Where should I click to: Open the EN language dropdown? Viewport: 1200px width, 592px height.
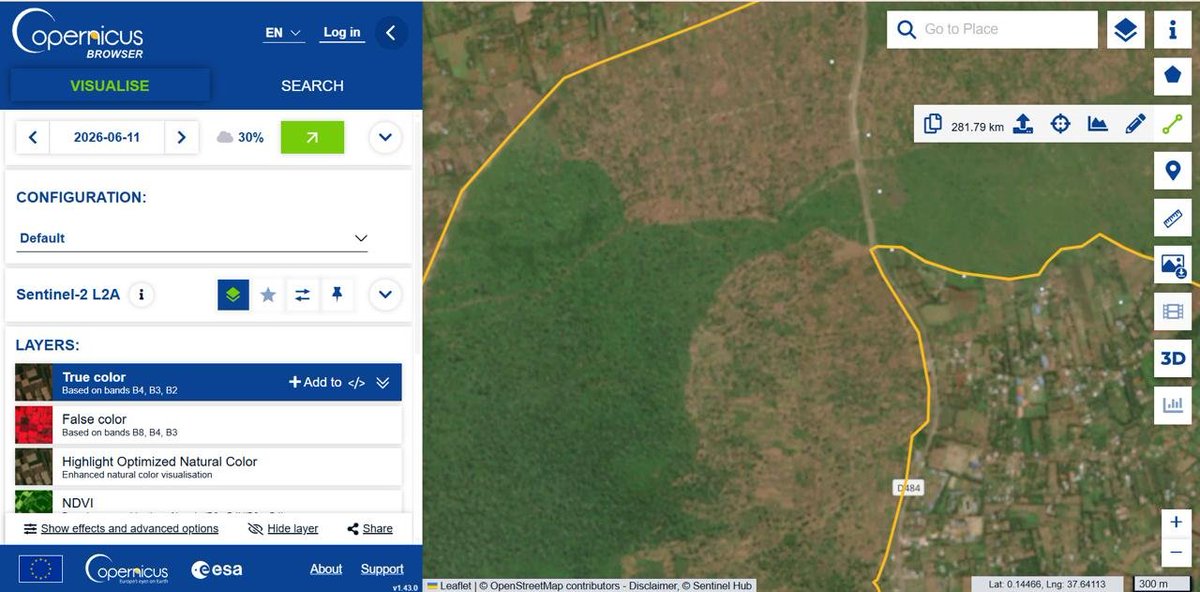click(284, 33)
